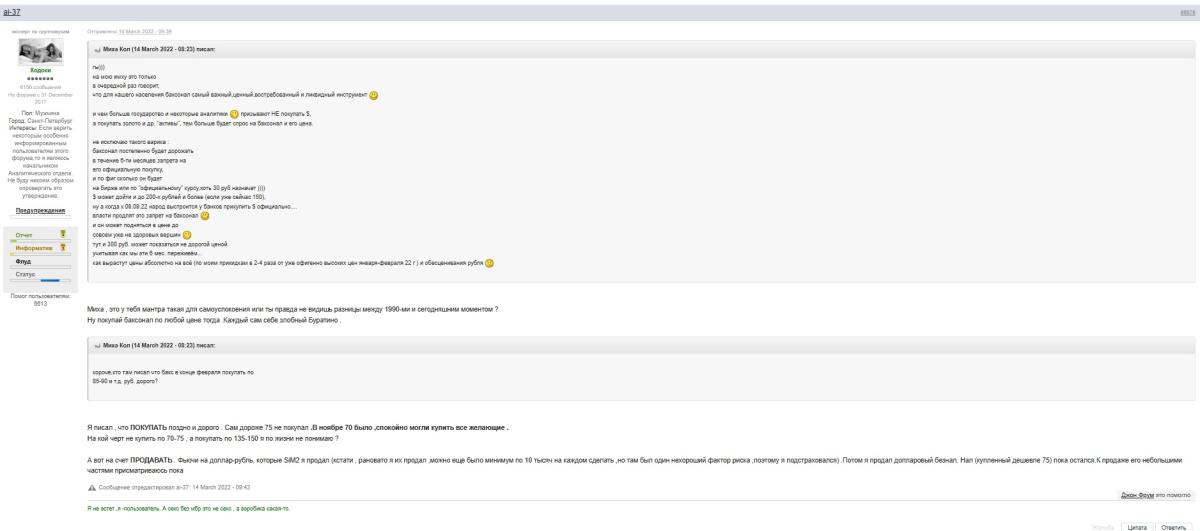Open the user's avatar image
This screenshot has height=531, width=1200.
click(x=40, y=52)
